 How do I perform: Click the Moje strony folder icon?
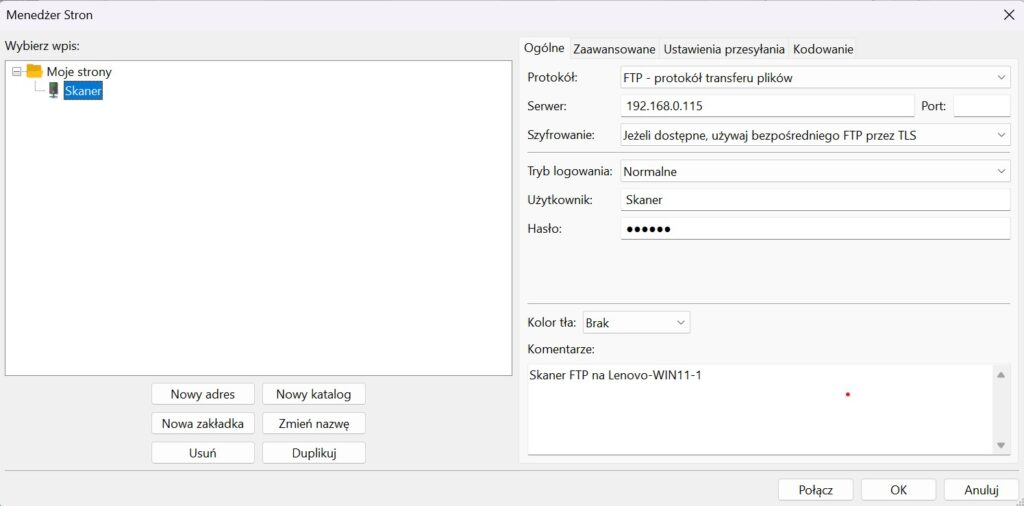[x=34, y=71]
